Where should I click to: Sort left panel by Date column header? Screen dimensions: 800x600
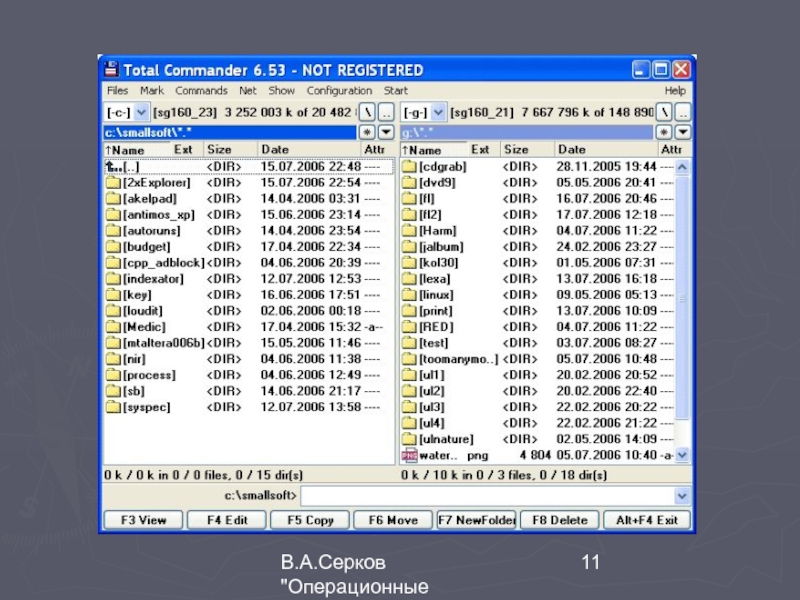tap(275, 150)
